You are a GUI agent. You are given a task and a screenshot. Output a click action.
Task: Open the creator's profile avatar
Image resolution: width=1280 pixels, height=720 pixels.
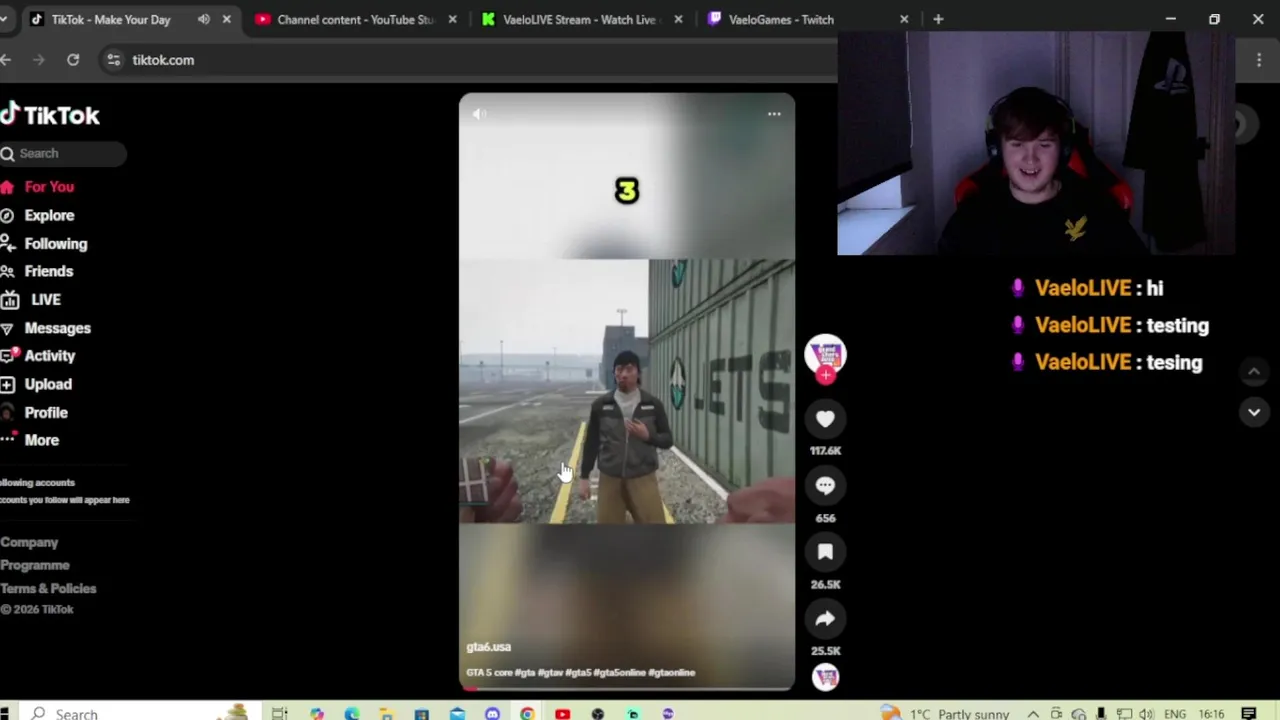click(x=825, y=354)
